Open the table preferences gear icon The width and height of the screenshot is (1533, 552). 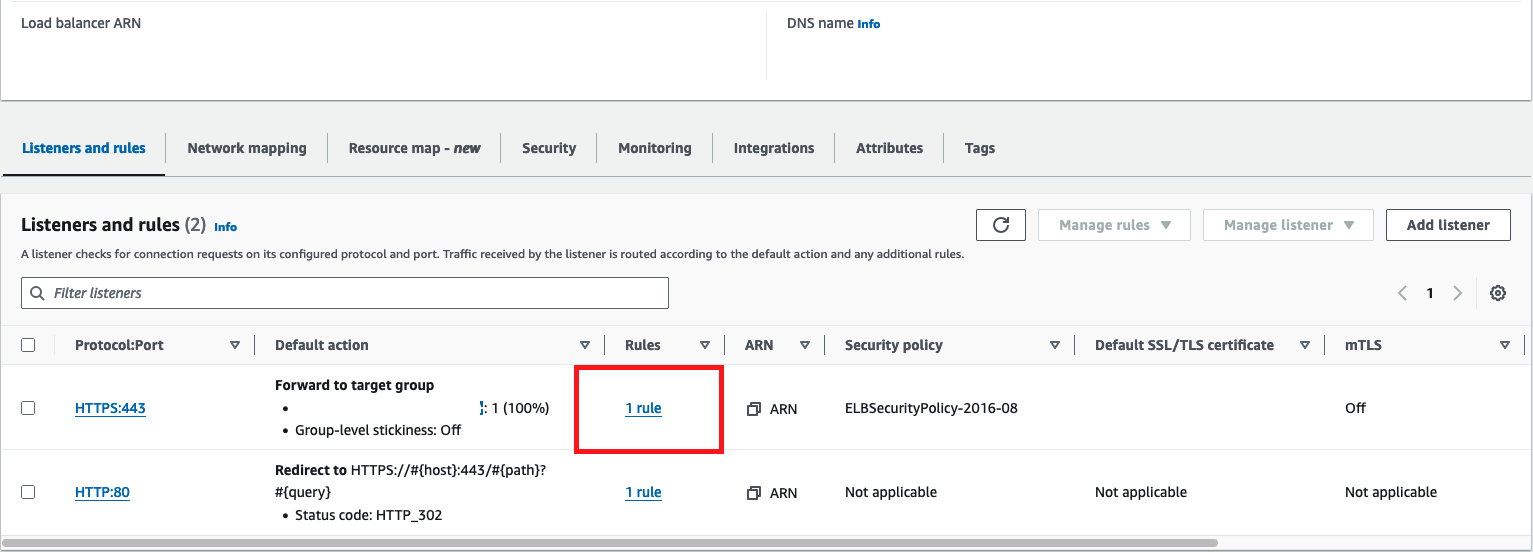[x=1497, y=293]
